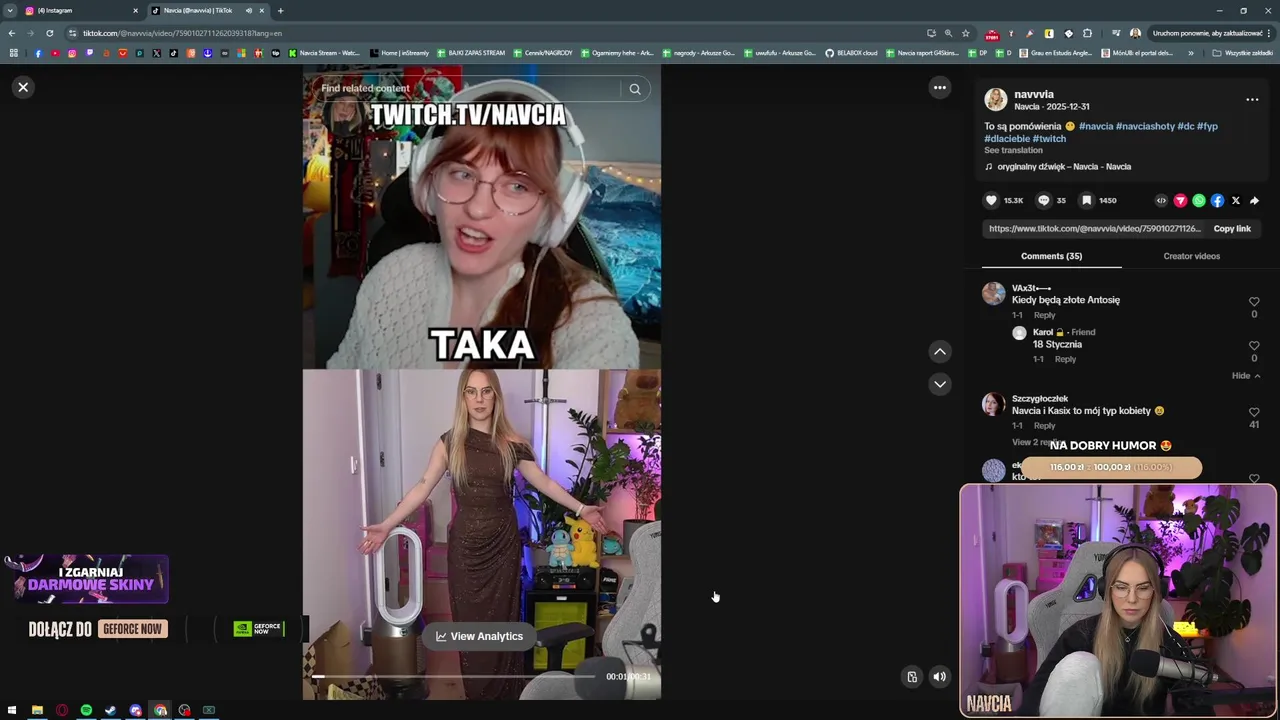Mute the TikTok tab via audio icon

(x=249, y=10)
